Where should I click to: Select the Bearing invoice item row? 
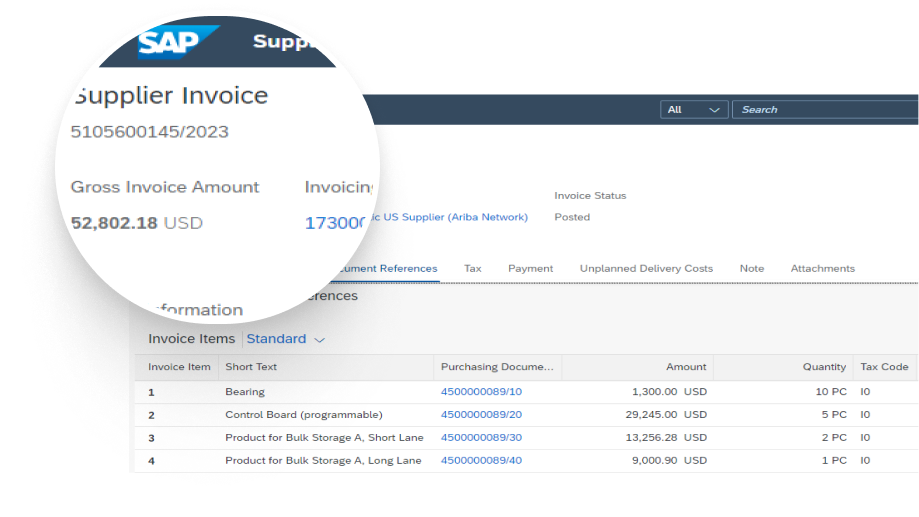[526, 392]
